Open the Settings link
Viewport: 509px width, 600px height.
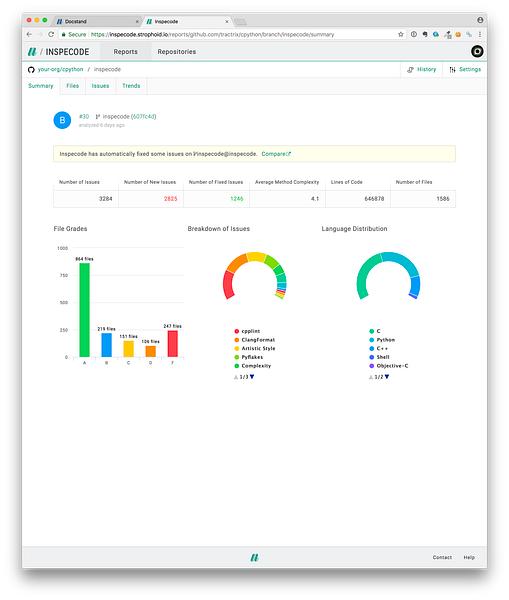point(470,69)
